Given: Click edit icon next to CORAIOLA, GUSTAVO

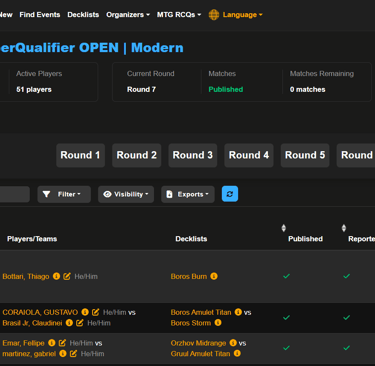Looking at the screenshot, I should click(x=95, y=312).
